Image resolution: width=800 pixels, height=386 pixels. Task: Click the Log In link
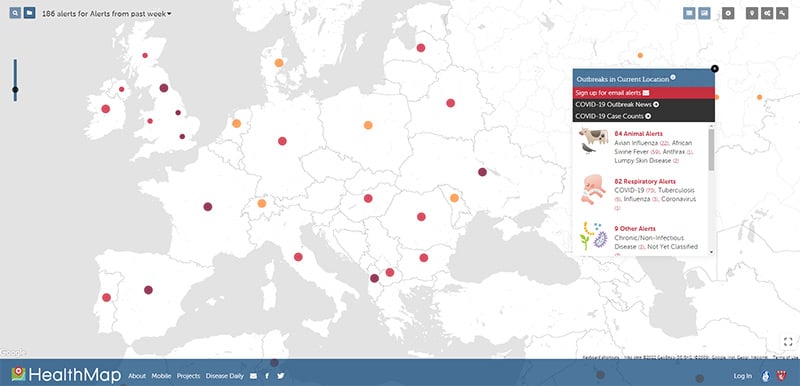pos(742,376)
